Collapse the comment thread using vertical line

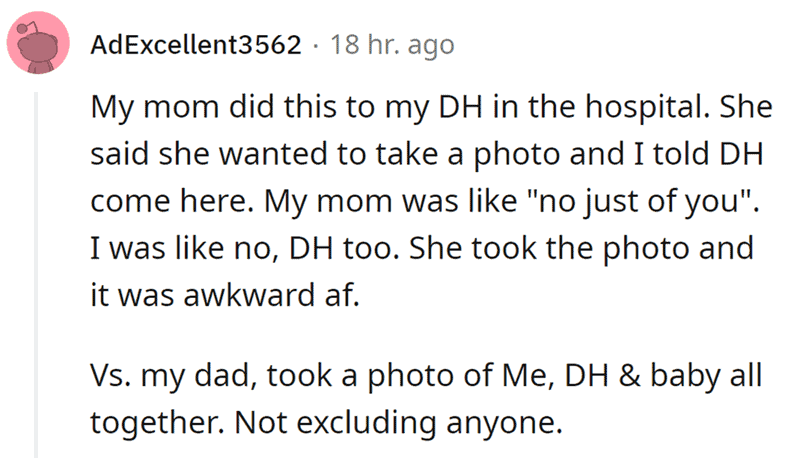coord(36,274)
